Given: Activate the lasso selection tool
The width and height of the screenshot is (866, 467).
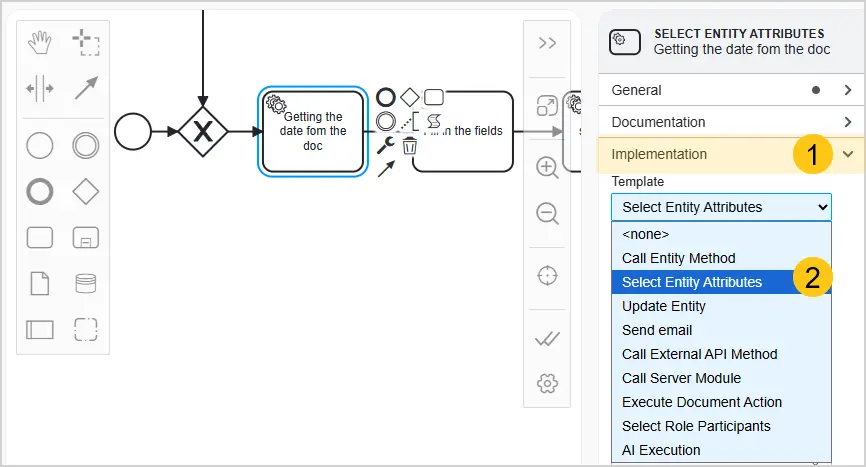Looking at the screenshot, I should pyautogui.click(x=86, y=43).
